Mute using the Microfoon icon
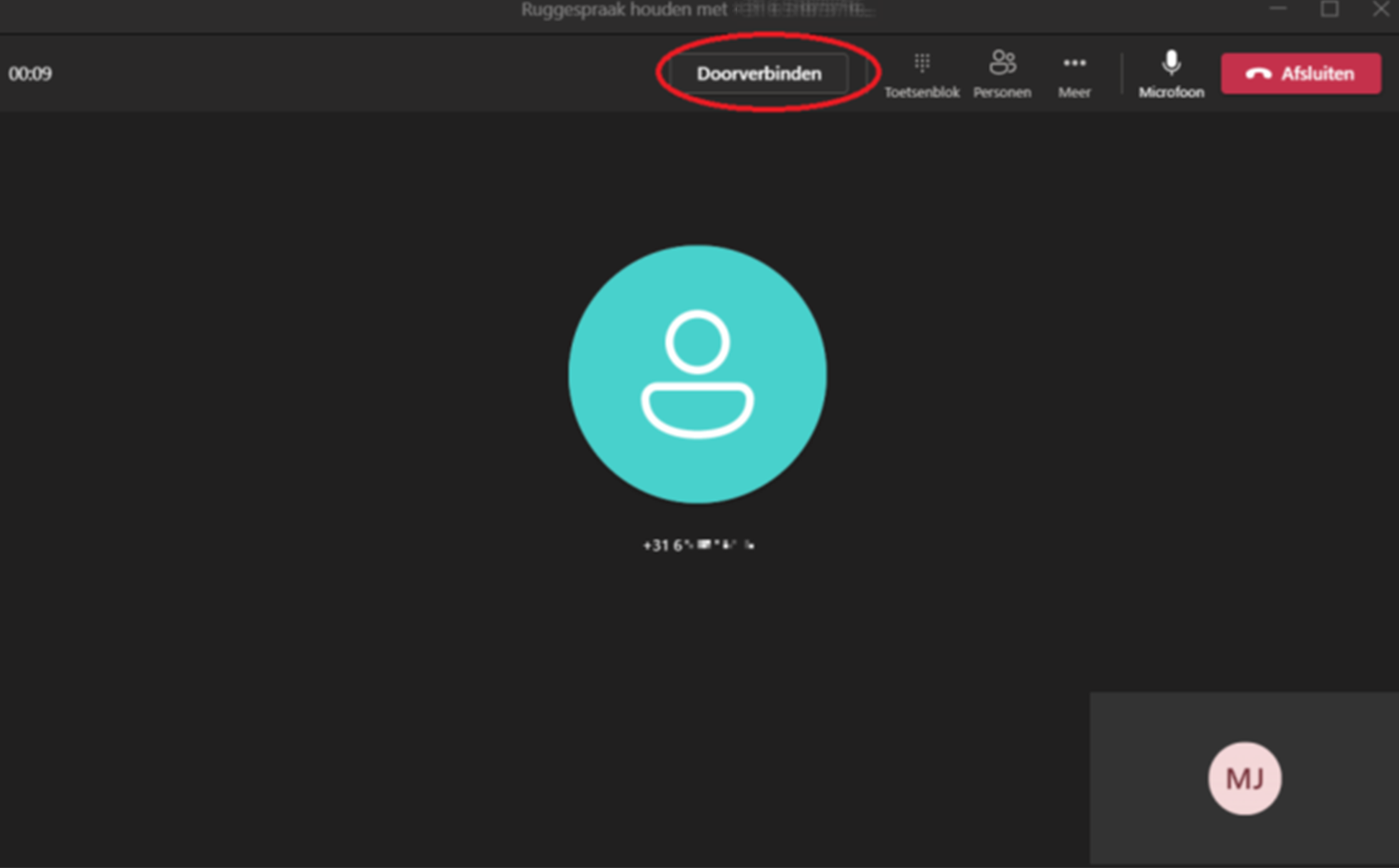 [x=1171, y=63]
